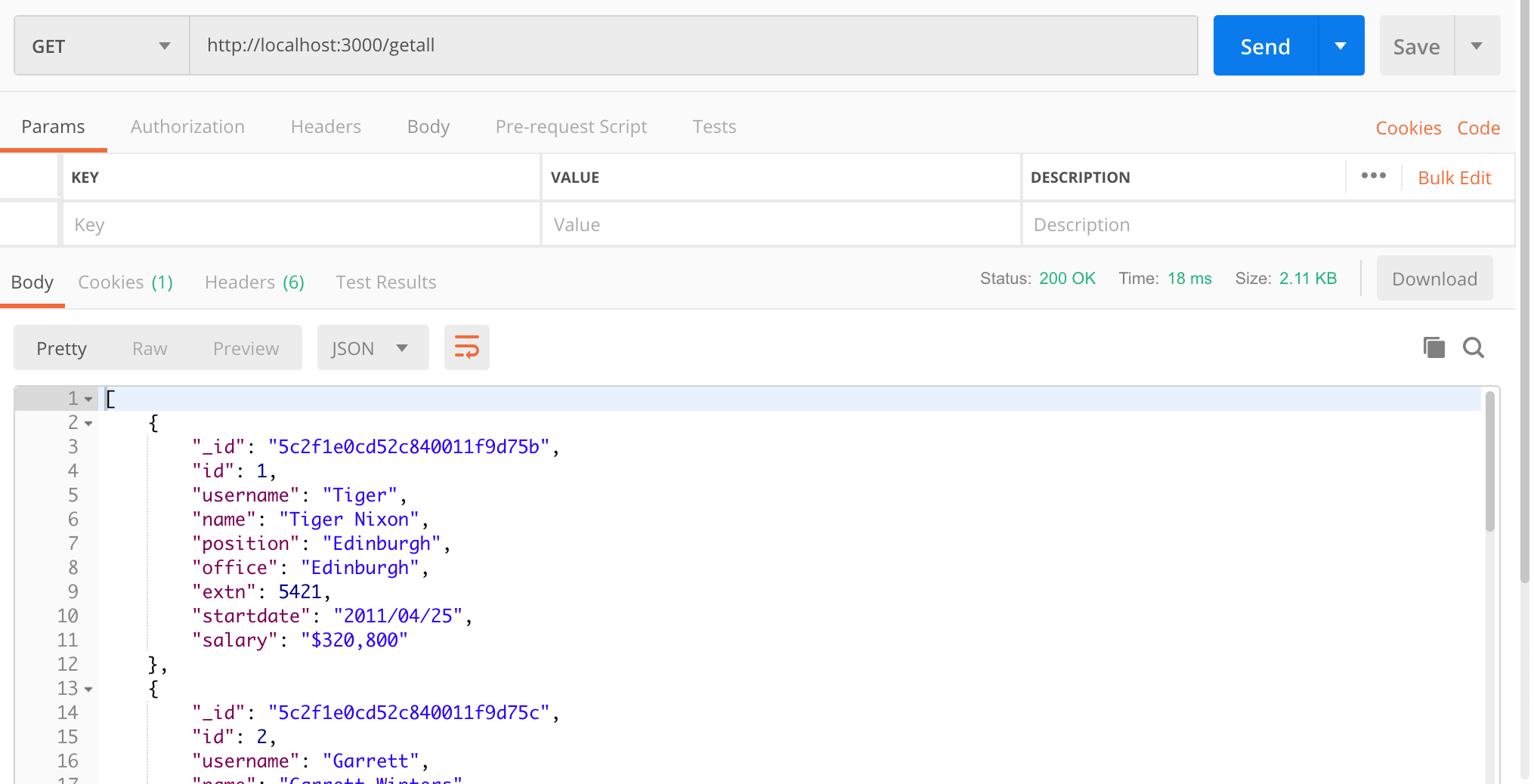This screenshot has height=784, width=1534.
Task: Open search within the response body
Action: pyautogui.click(x=1473, y=347)
